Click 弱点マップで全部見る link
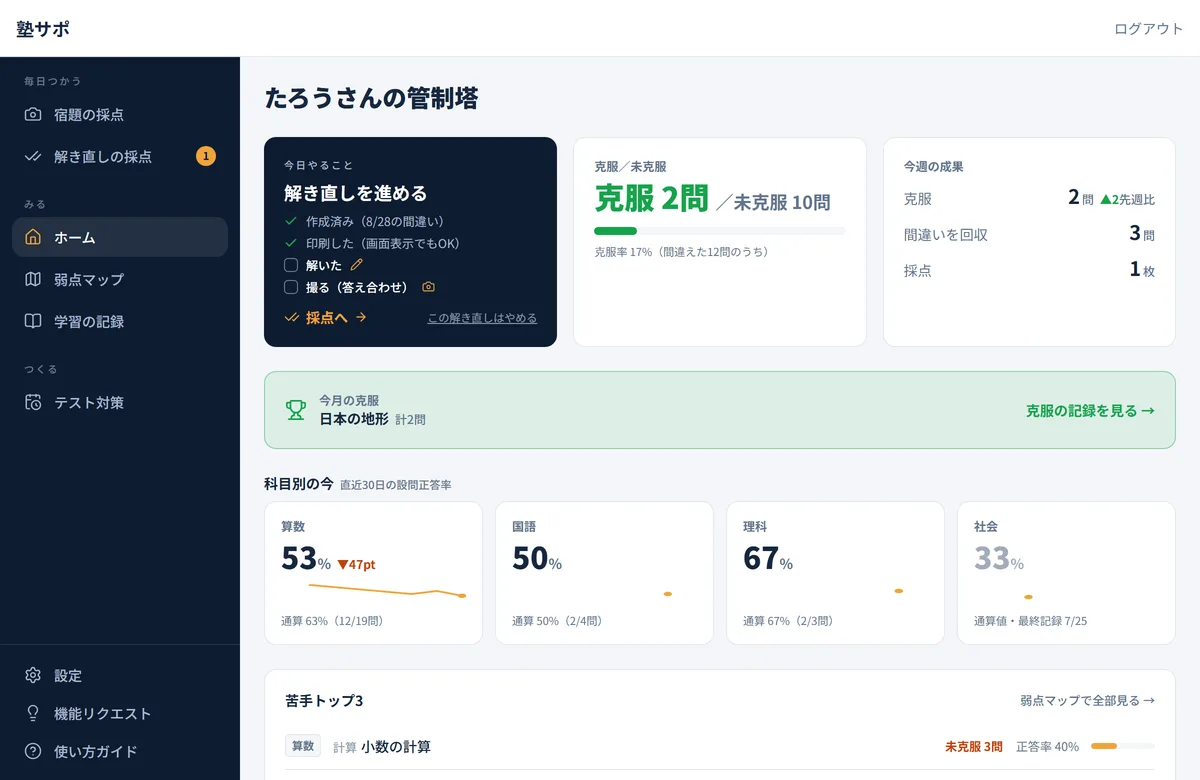The width and height of the screenshot is (1200, 780). click(x=1087, y=701)
